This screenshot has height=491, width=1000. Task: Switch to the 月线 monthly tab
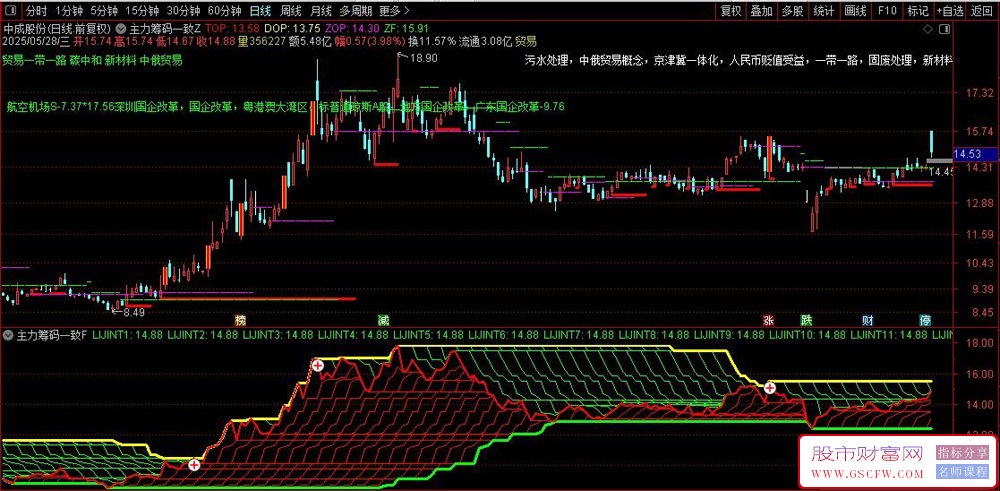coord(320,11)
